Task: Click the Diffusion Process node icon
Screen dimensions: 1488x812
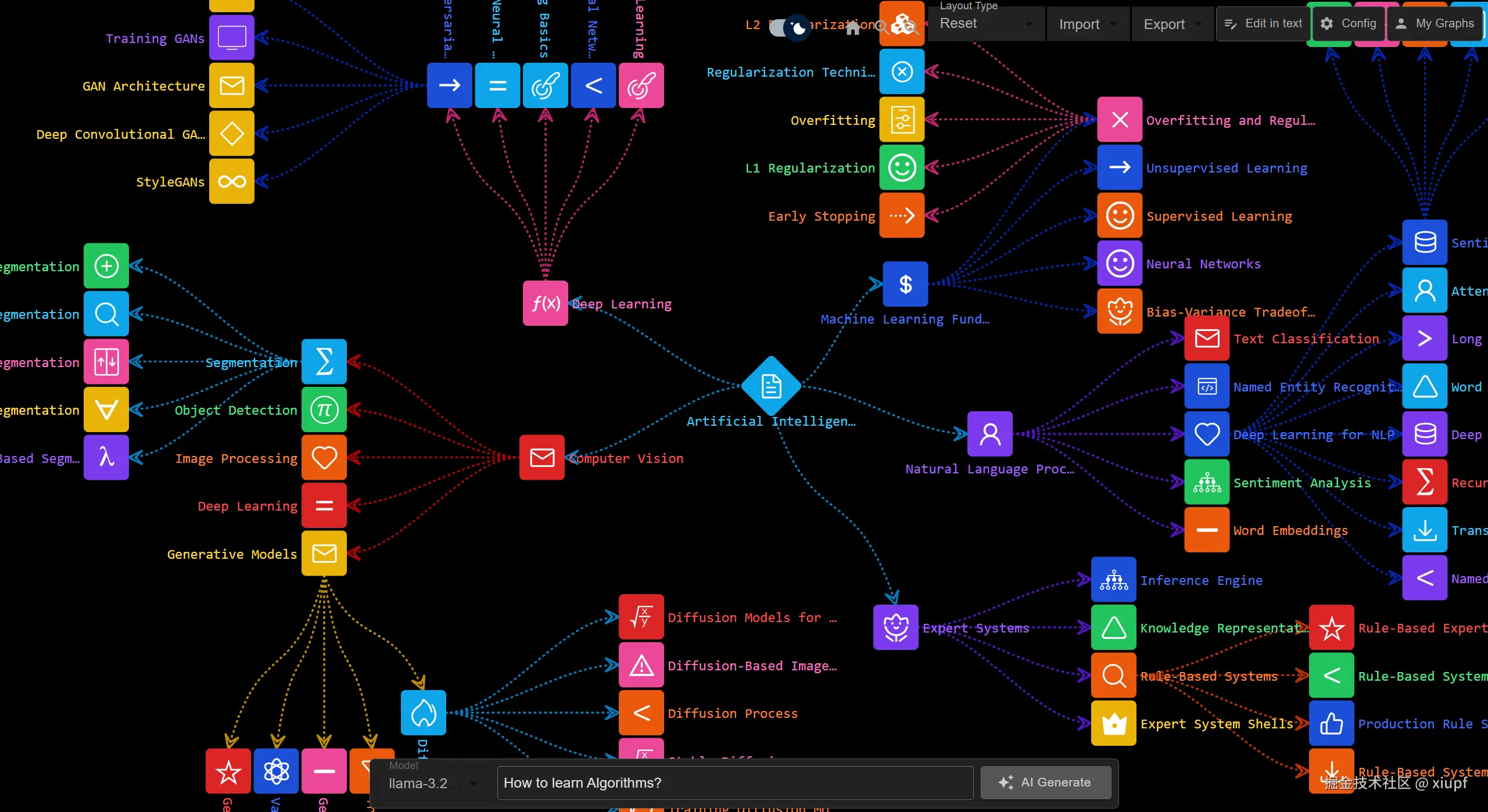Action: click(x=641, y=713)
